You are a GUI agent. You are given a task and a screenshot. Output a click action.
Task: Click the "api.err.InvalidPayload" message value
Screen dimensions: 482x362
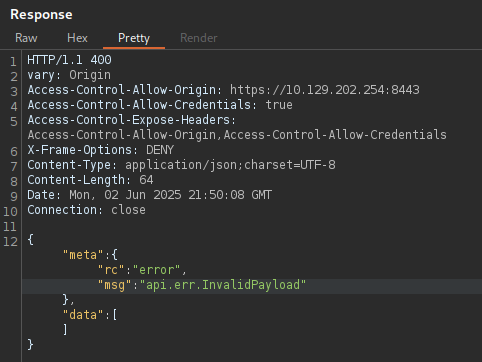(x=223, y=285)
